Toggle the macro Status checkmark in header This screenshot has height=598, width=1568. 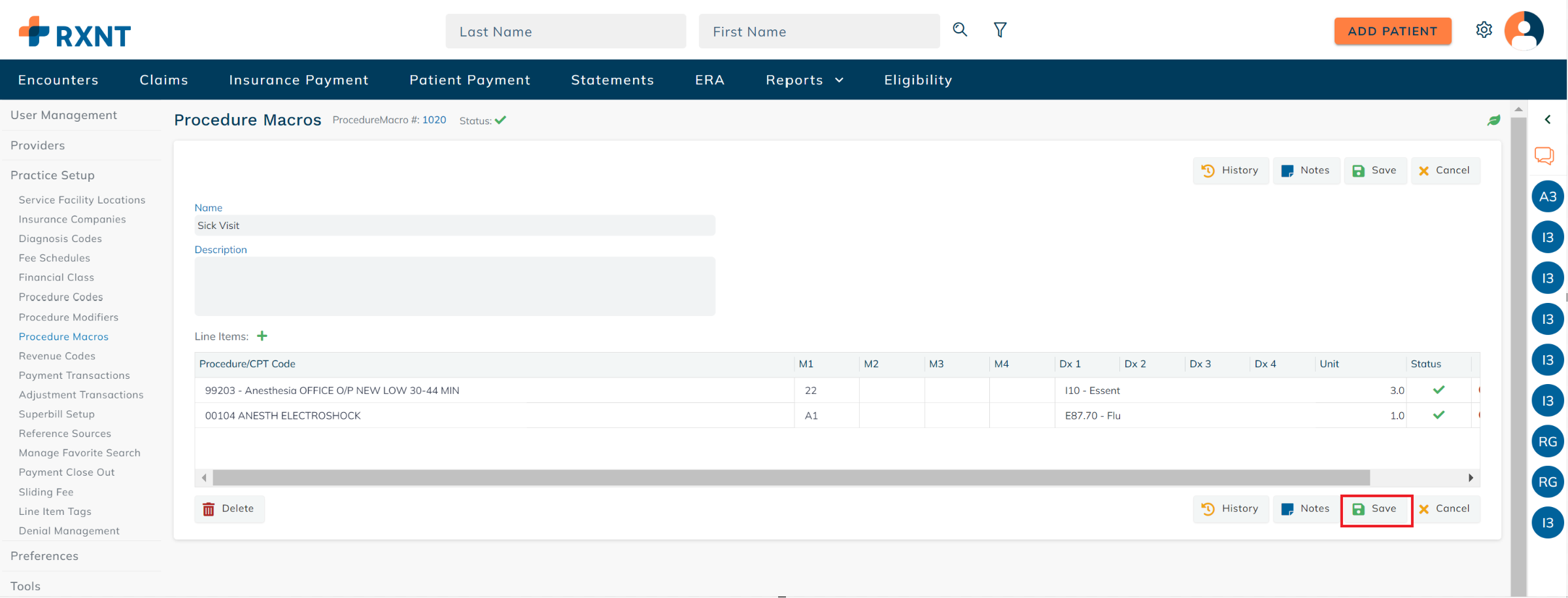[501, 120]
